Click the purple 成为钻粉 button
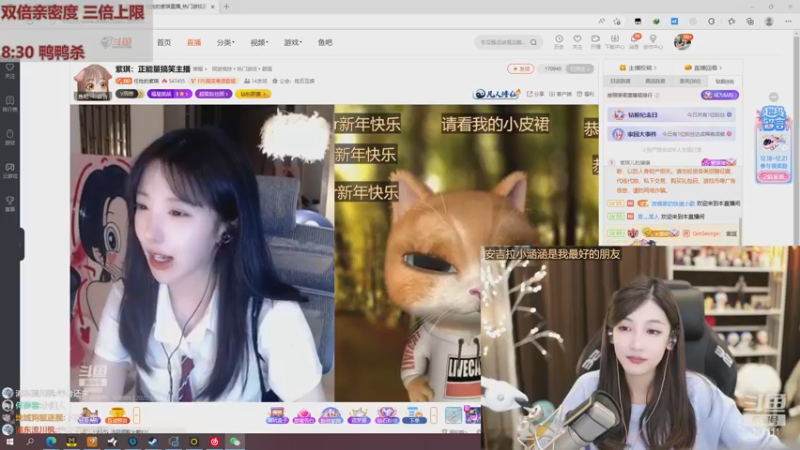This screenshot has height=450, width=800. pyautogui.click(x=719, y=95)
